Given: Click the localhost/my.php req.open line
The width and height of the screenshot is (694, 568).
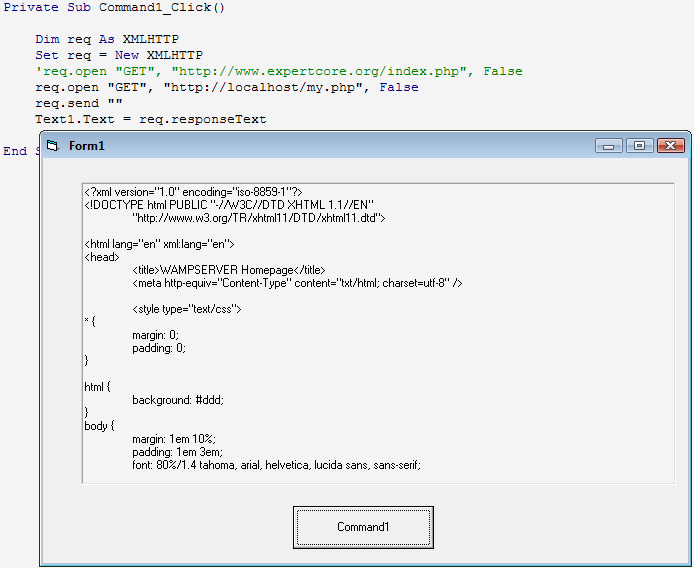Looking at the screenshot, I should tap(227, 87).
